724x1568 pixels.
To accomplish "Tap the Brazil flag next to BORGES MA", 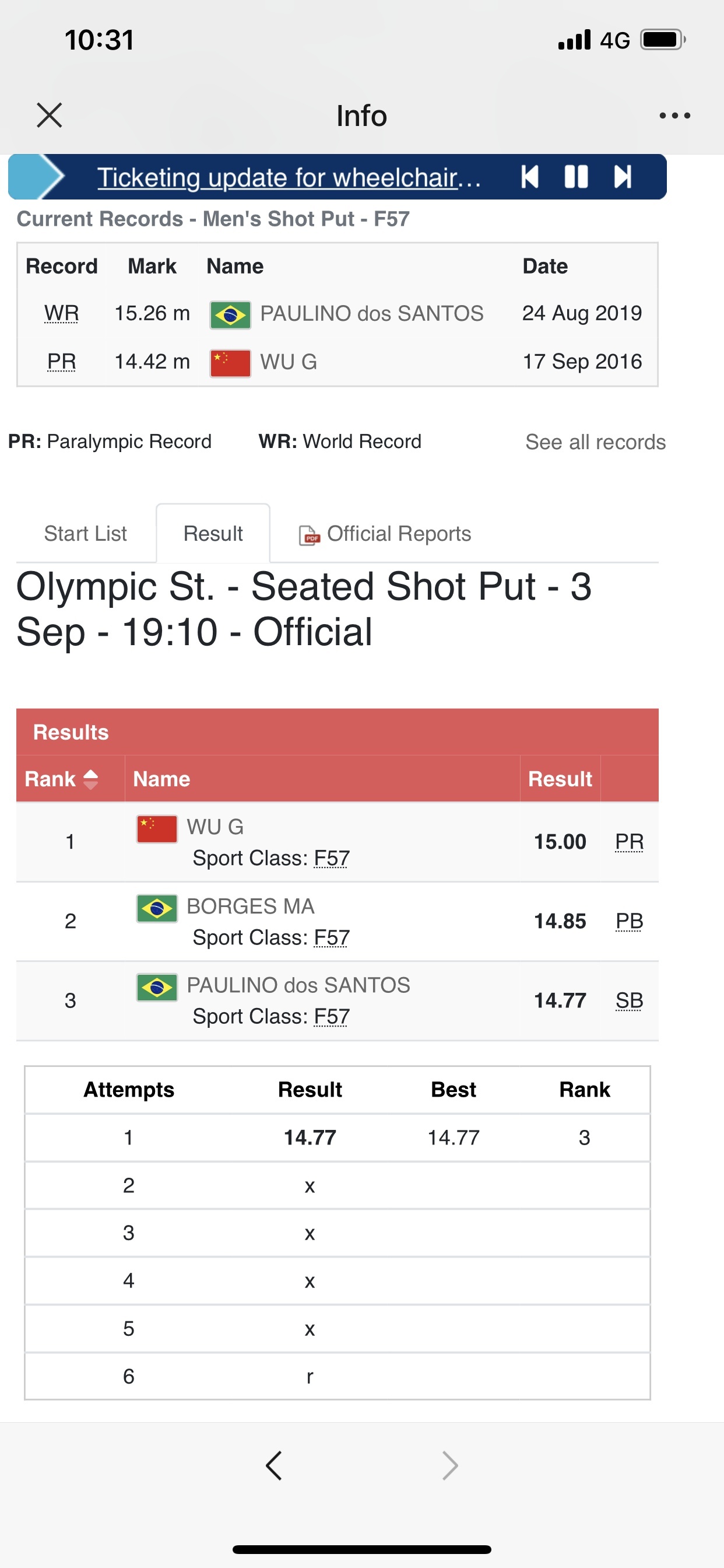I will [x=157, y=908].
